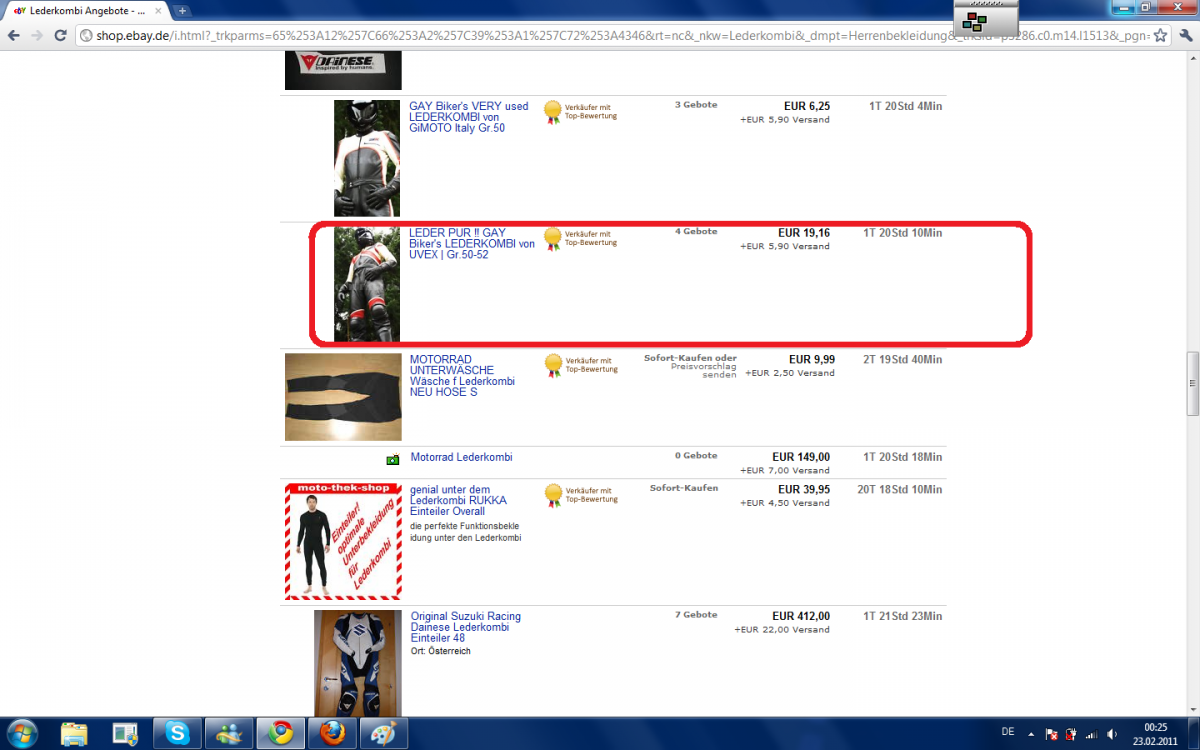Click the price EUR 149,00

tap(801, 457)
